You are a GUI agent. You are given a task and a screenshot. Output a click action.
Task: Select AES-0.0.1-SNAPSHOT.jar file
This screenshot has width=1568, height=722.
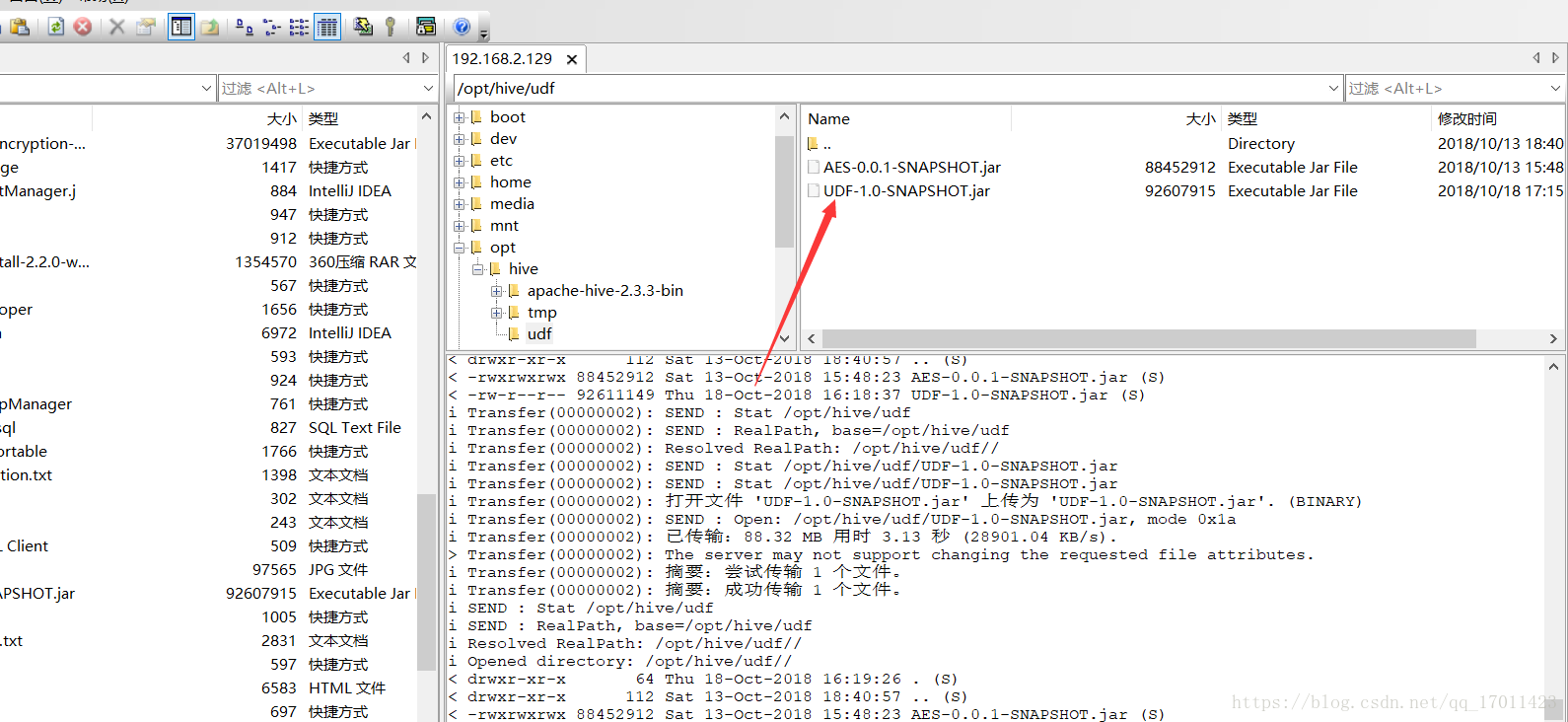click(912, 167)
